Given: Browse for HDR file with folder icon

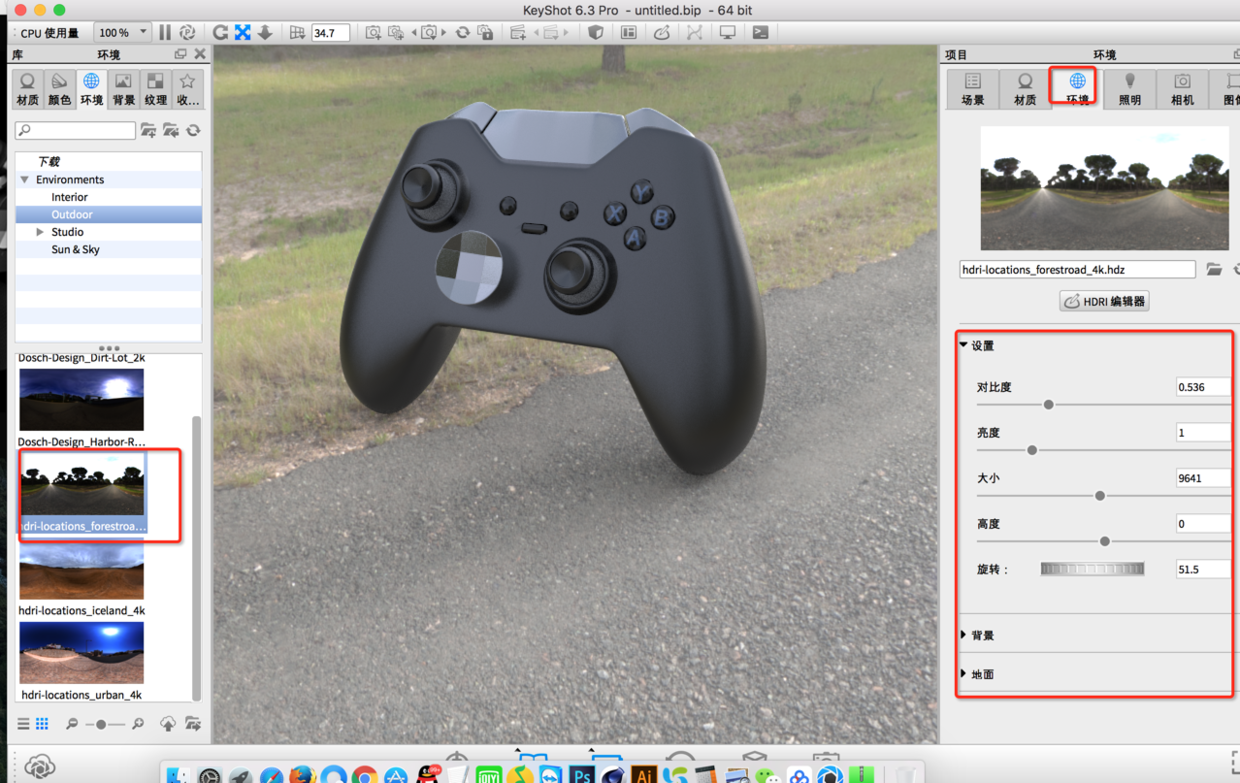Looking at the screenshot, I should tap(1213, 269).
